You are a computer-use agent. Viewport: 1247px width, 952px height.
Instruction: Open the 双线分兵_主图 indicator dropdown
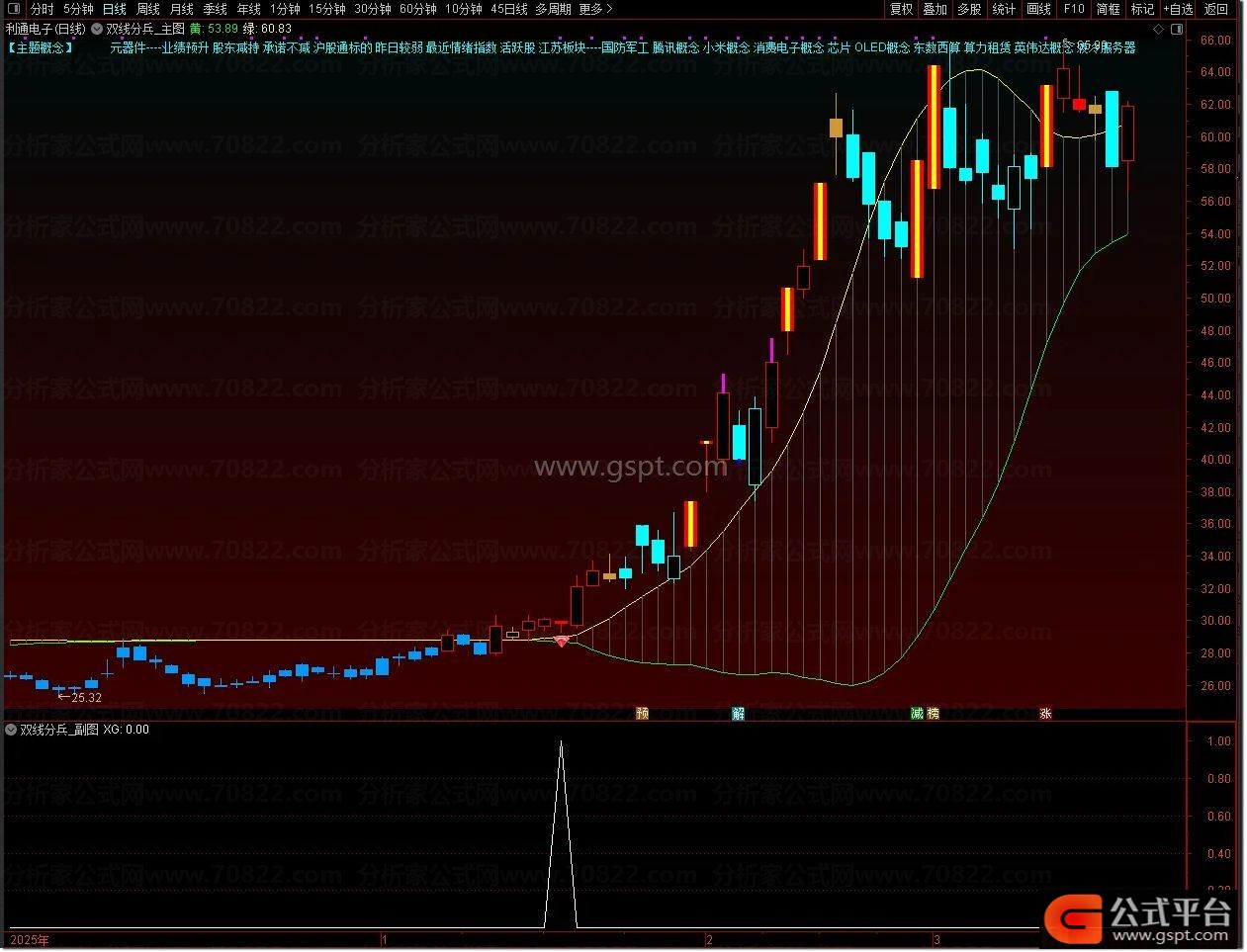[x=97, y=29]
